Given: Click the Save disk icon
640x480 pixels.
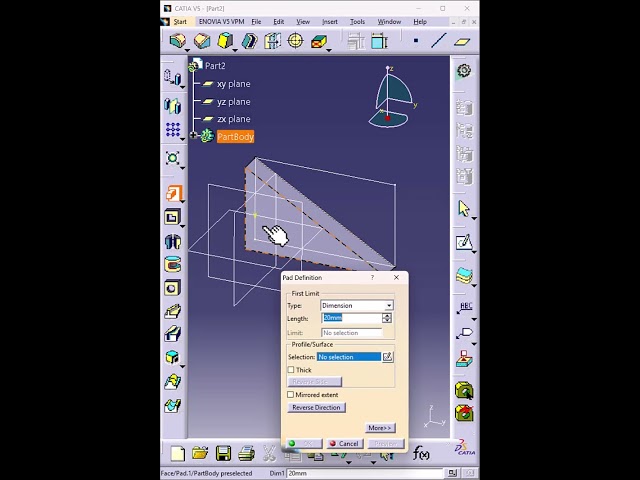Looking at the screenshot, I should point(223,453).
